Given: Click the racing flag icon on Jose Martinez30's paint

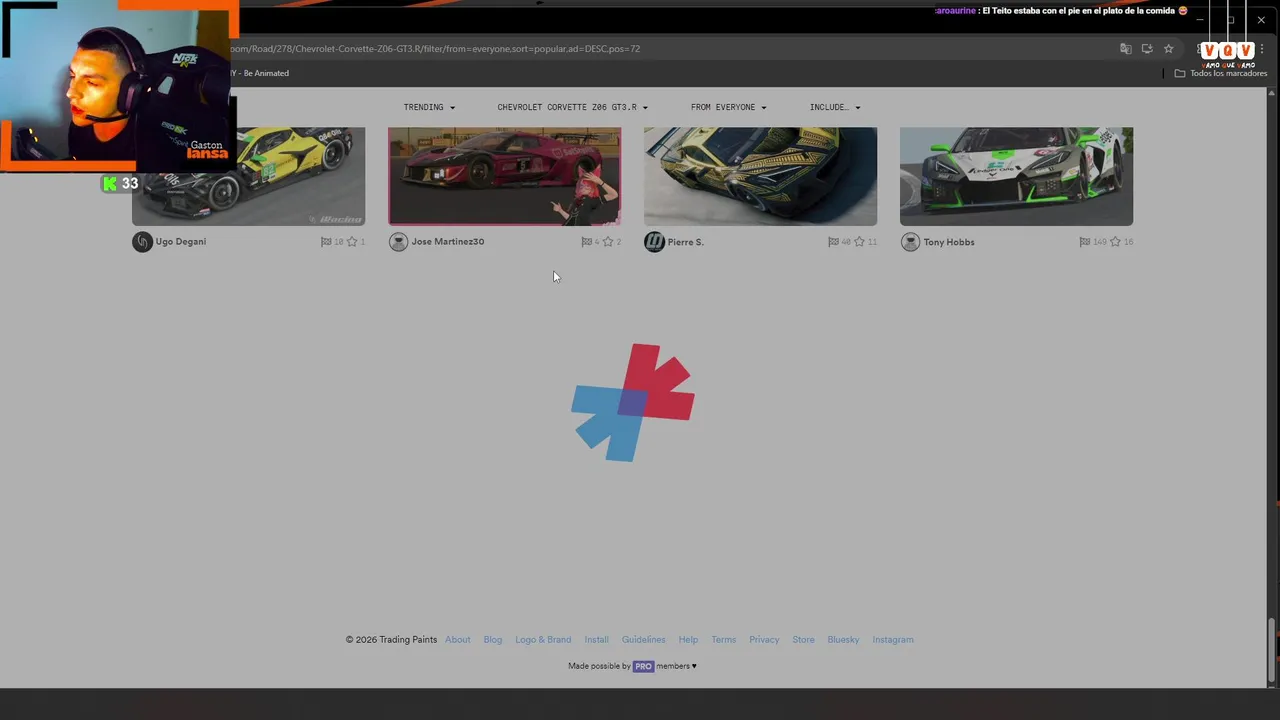Looking at the screenshot, I should point(587,242).
